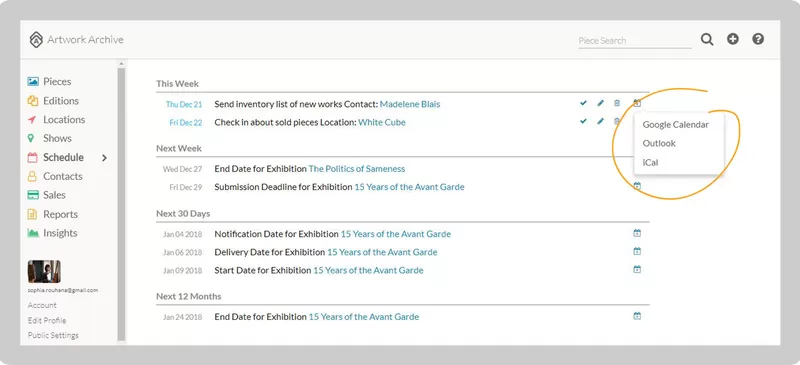This screenshot has width=800, height=365.
Task: Choose iCal from export menu
Action: tap(650, 162)
